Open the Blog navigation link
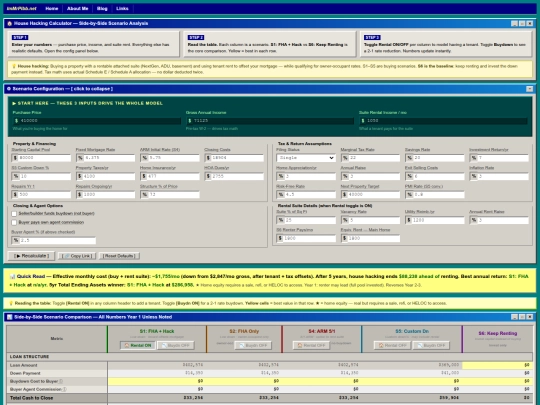 point(102,9)
